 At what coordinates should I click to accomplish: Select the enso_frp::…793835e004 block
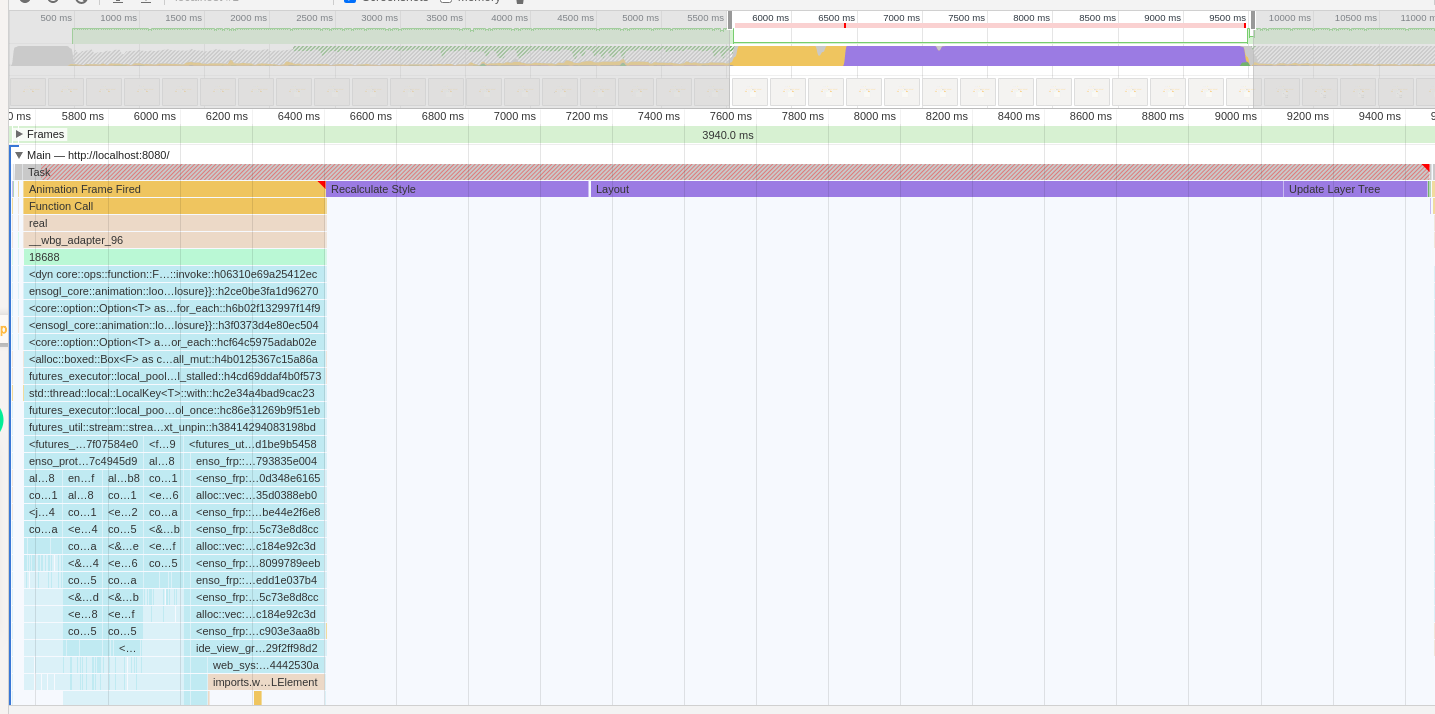click(x=258, y=461)
